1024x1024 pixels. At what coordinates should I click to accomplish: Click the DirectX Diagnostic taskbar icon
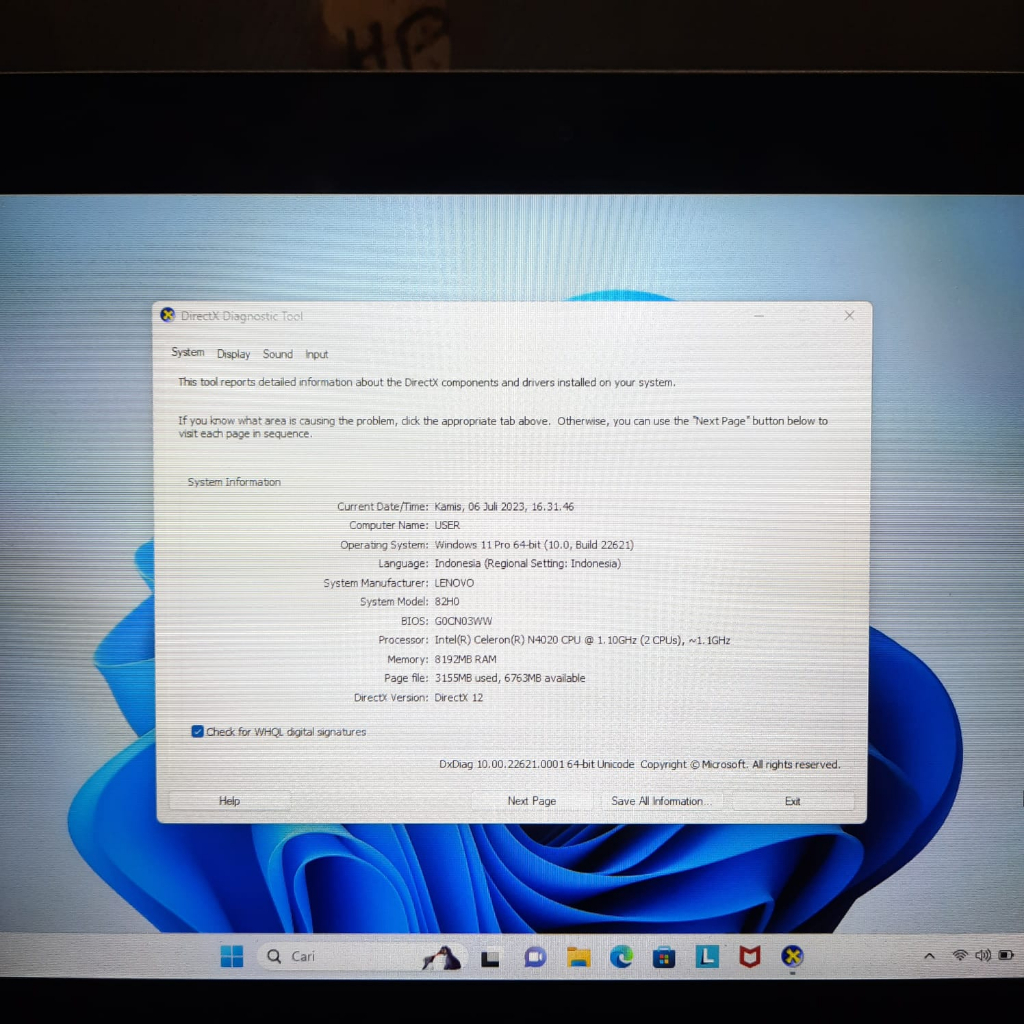pos(792,957)
